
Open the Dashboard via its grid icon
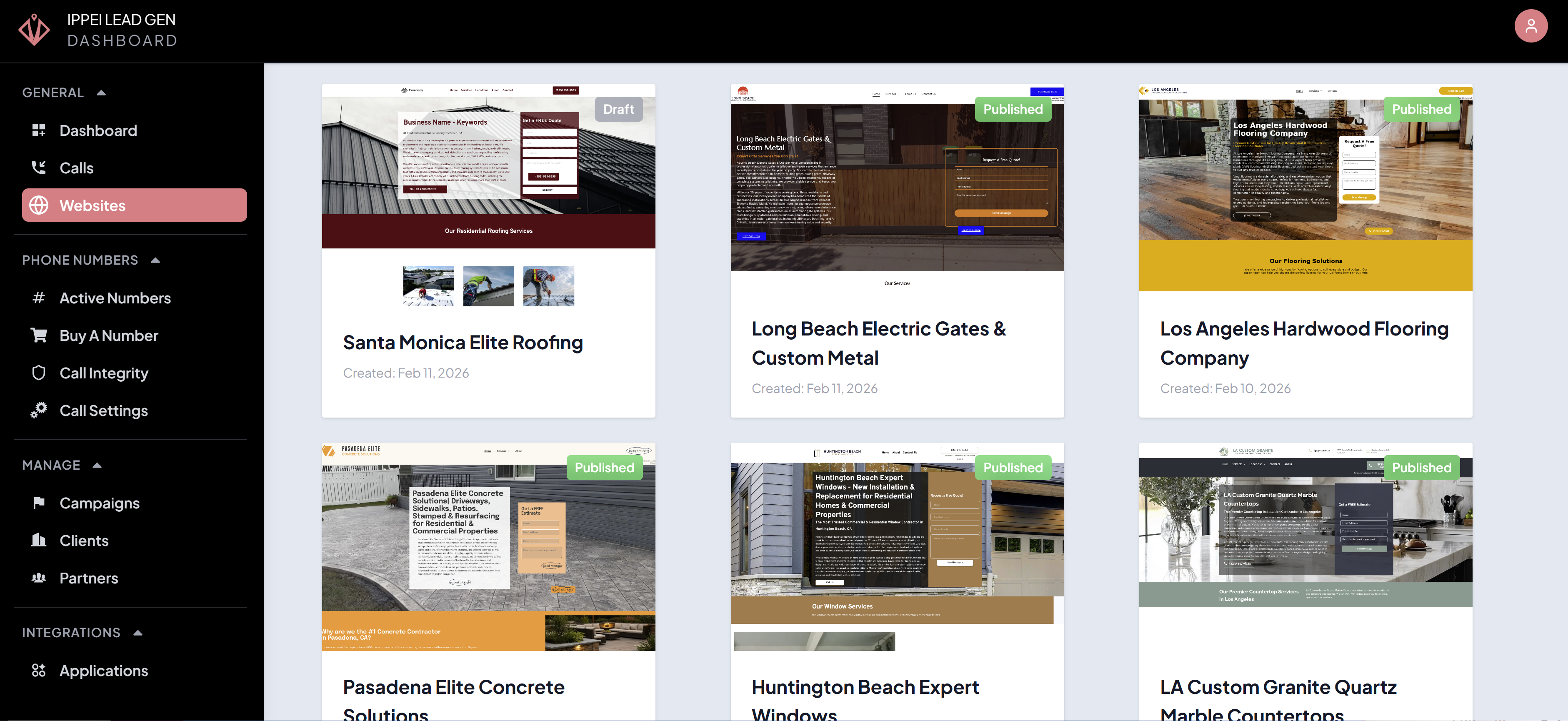39,130
